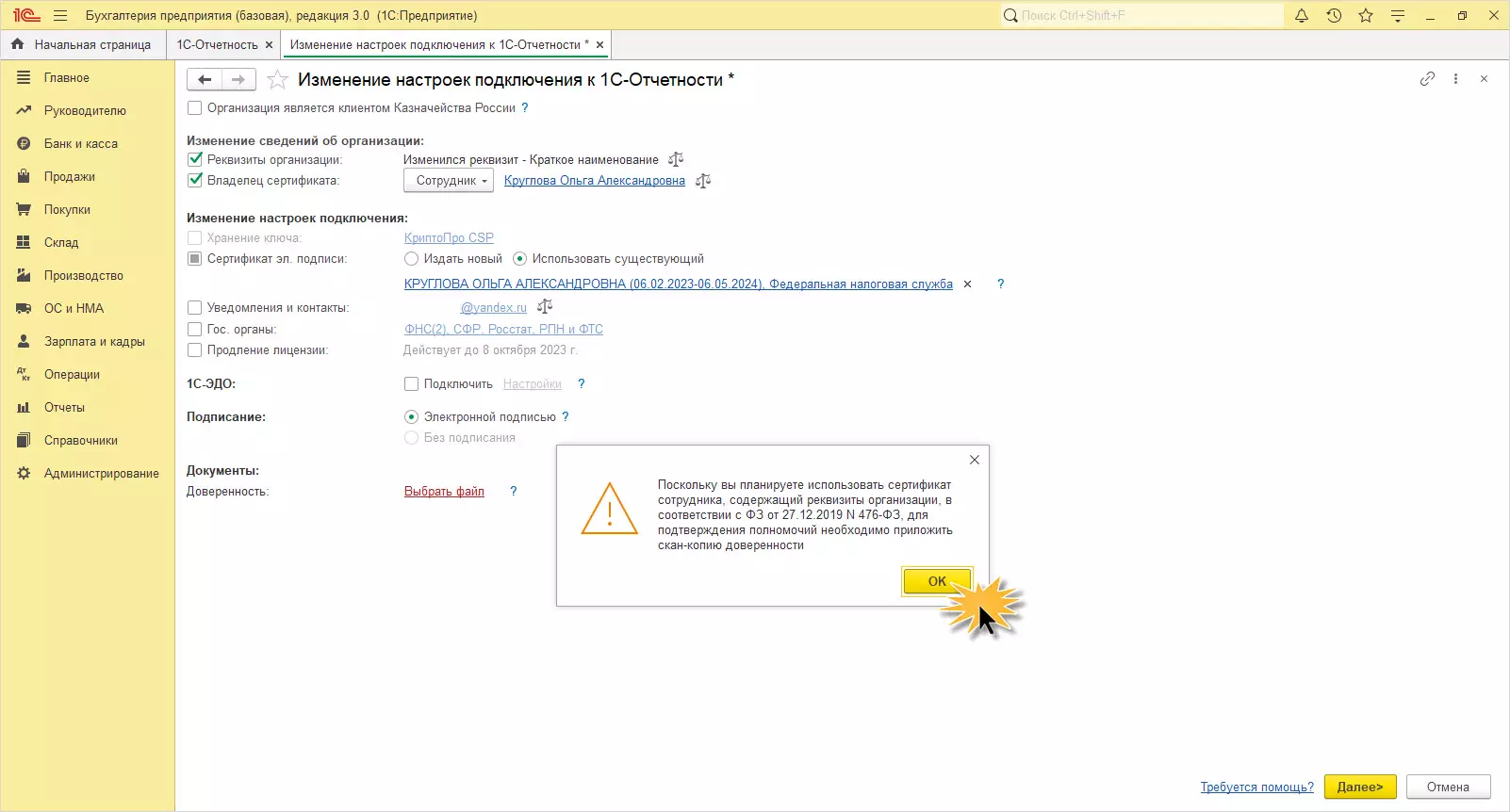Viewport: 1510px width, 812px height.
Task: Add this form to favorites star
Action: pyautogui.click(x=277, y=80)
